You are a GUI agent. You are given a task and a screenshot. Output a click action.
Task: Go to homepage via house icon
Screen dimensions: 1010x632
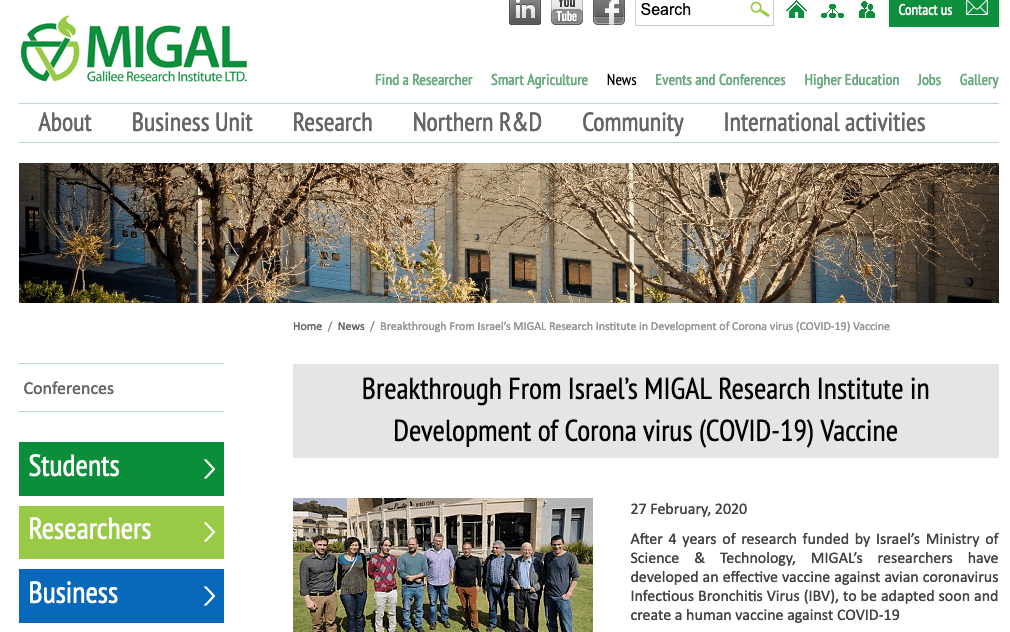(x=797, y=10)
